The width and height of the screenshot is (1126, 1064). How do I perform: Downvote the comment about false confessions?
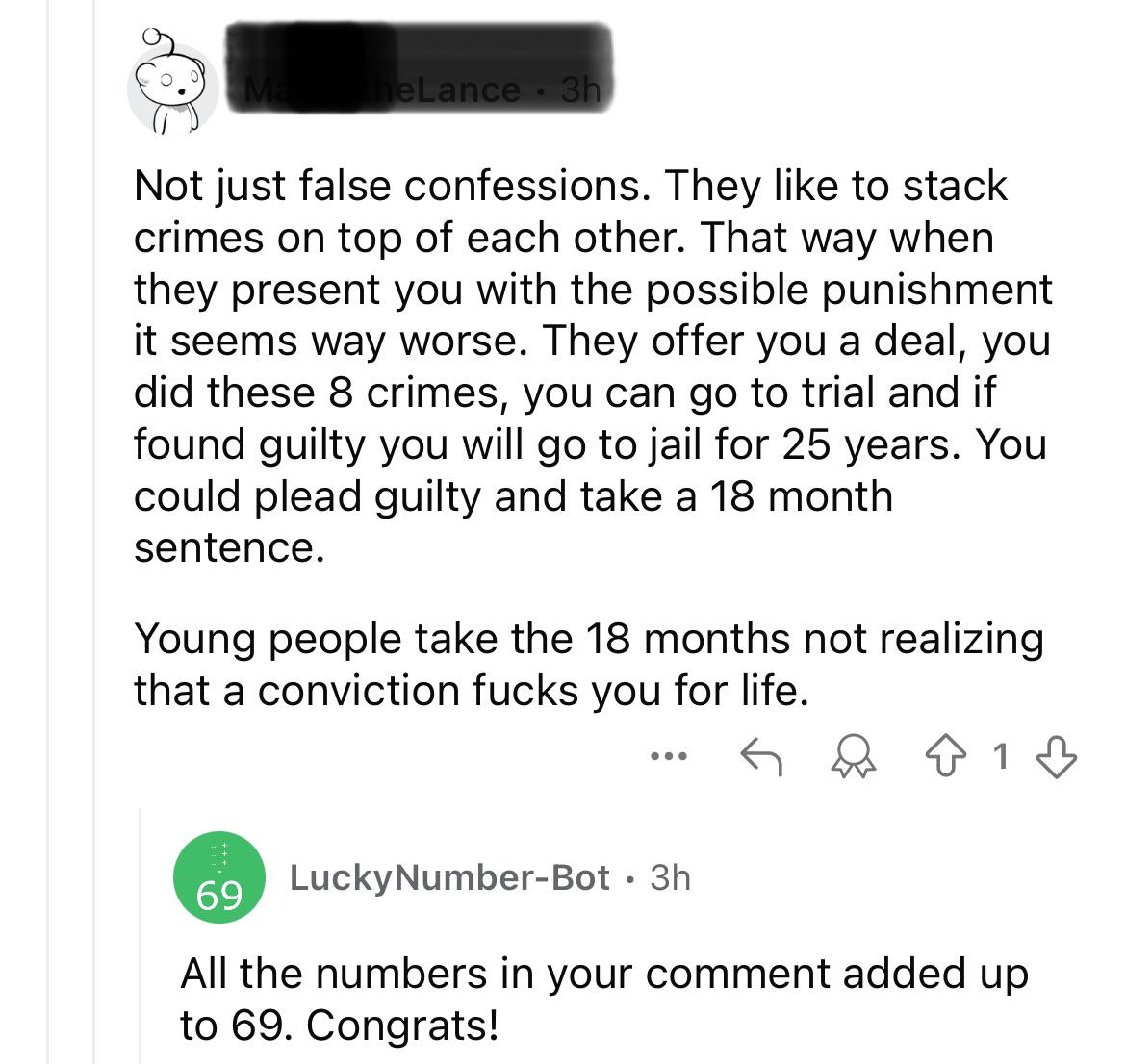click(1058, 757)
